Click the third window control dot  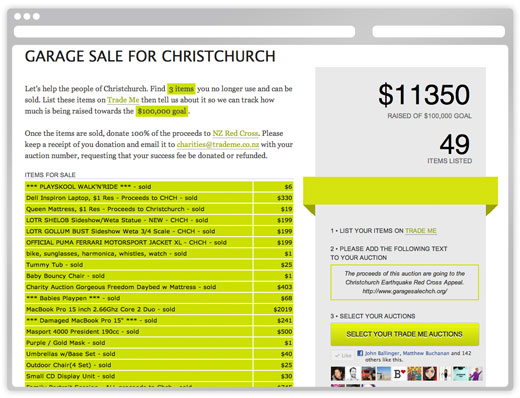pyautogui.click(x=36, y=16)
